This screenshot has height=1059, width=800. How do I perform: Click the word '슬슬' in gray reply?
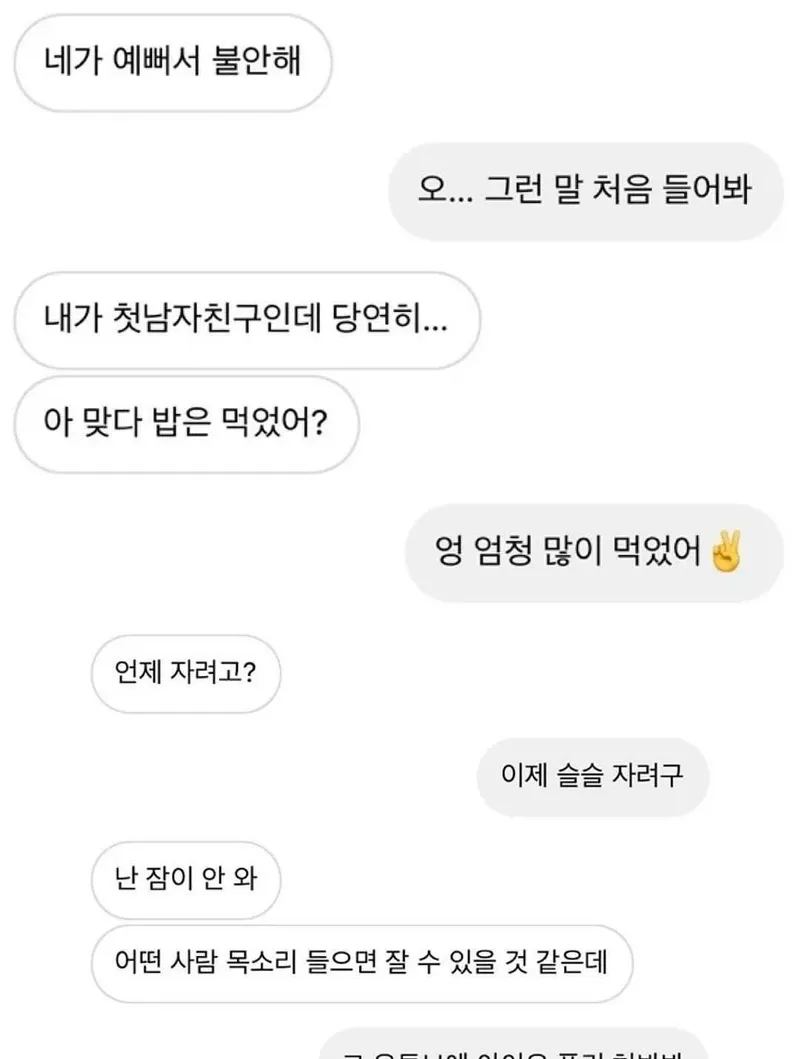coord(579,776)
